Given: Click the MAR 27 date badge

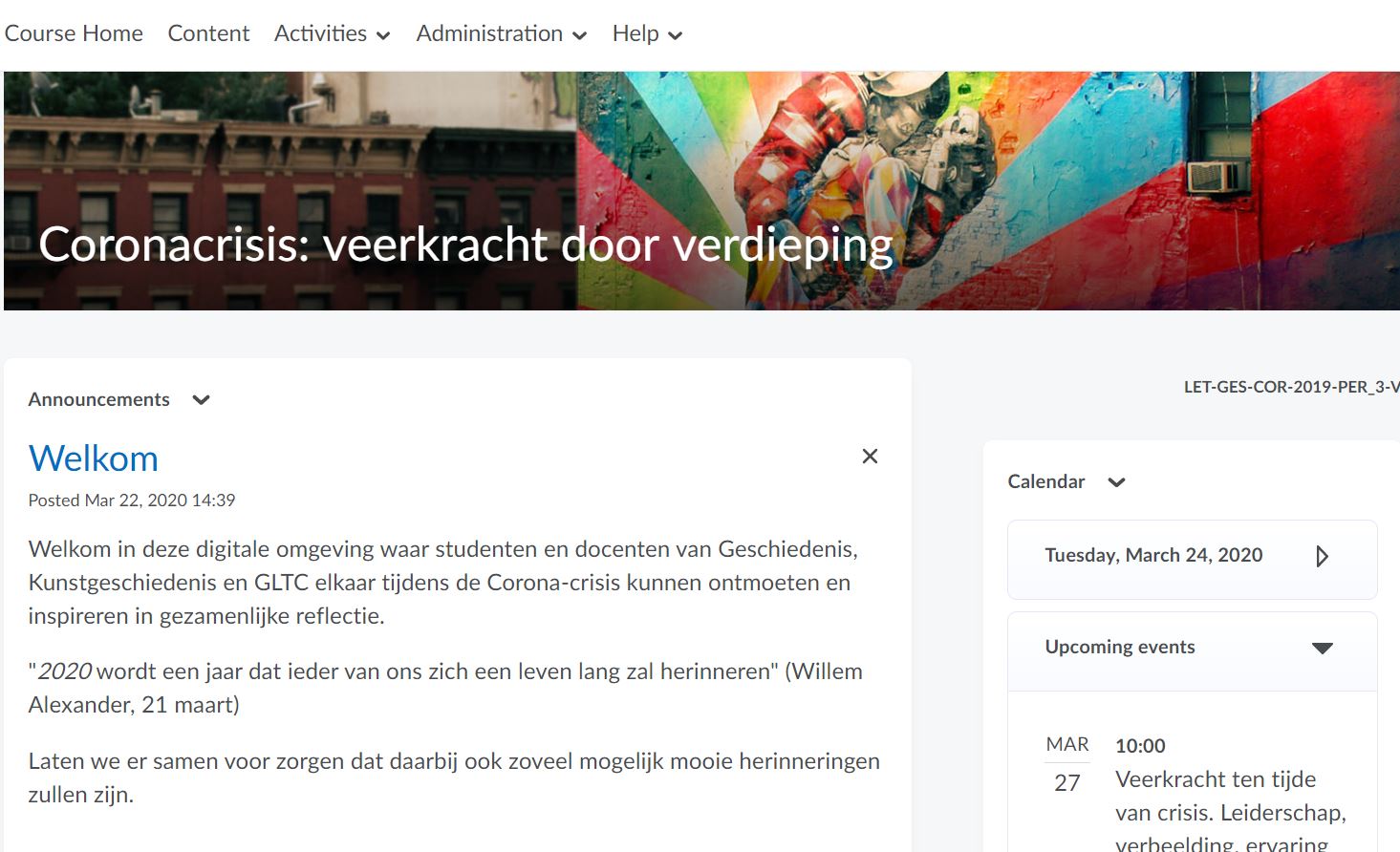Looking at the screenshot, I should point(1067,765).
